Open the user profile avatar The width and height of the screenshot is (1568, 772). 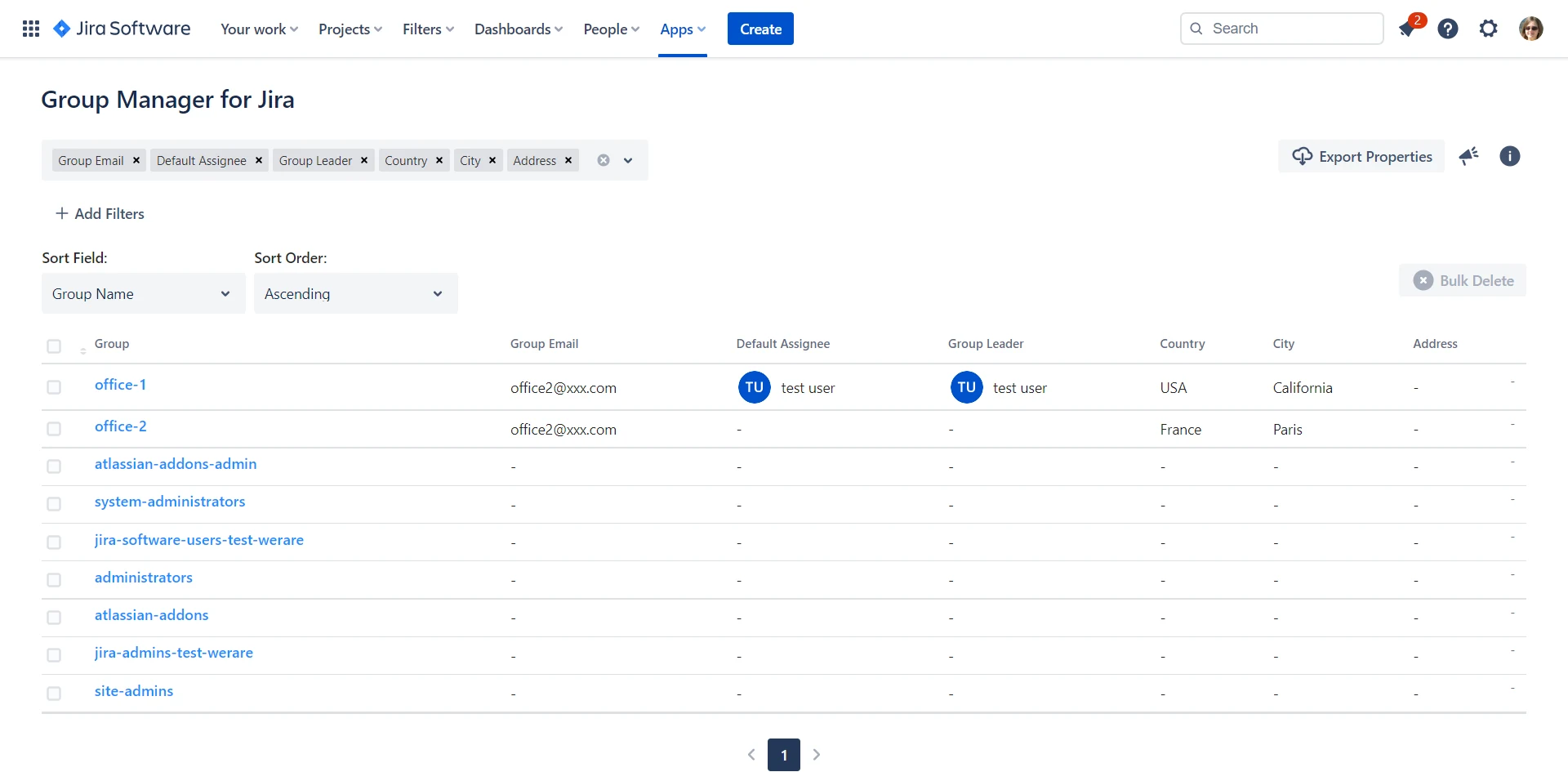1531,29
